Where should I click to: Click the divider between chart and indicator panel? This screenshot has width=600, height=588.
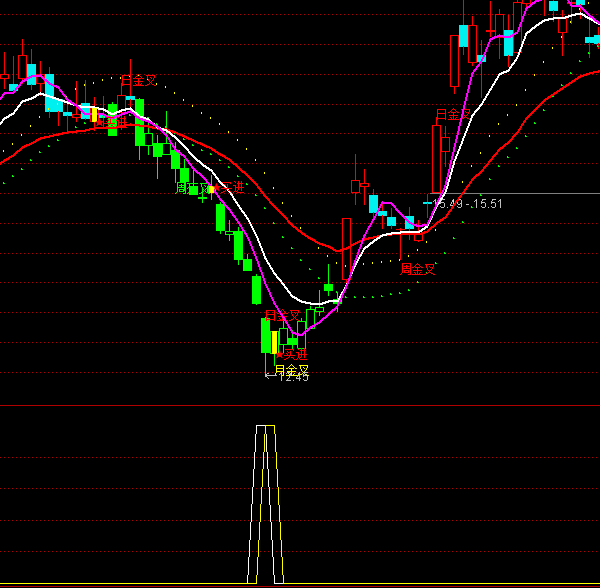[300, 406]
